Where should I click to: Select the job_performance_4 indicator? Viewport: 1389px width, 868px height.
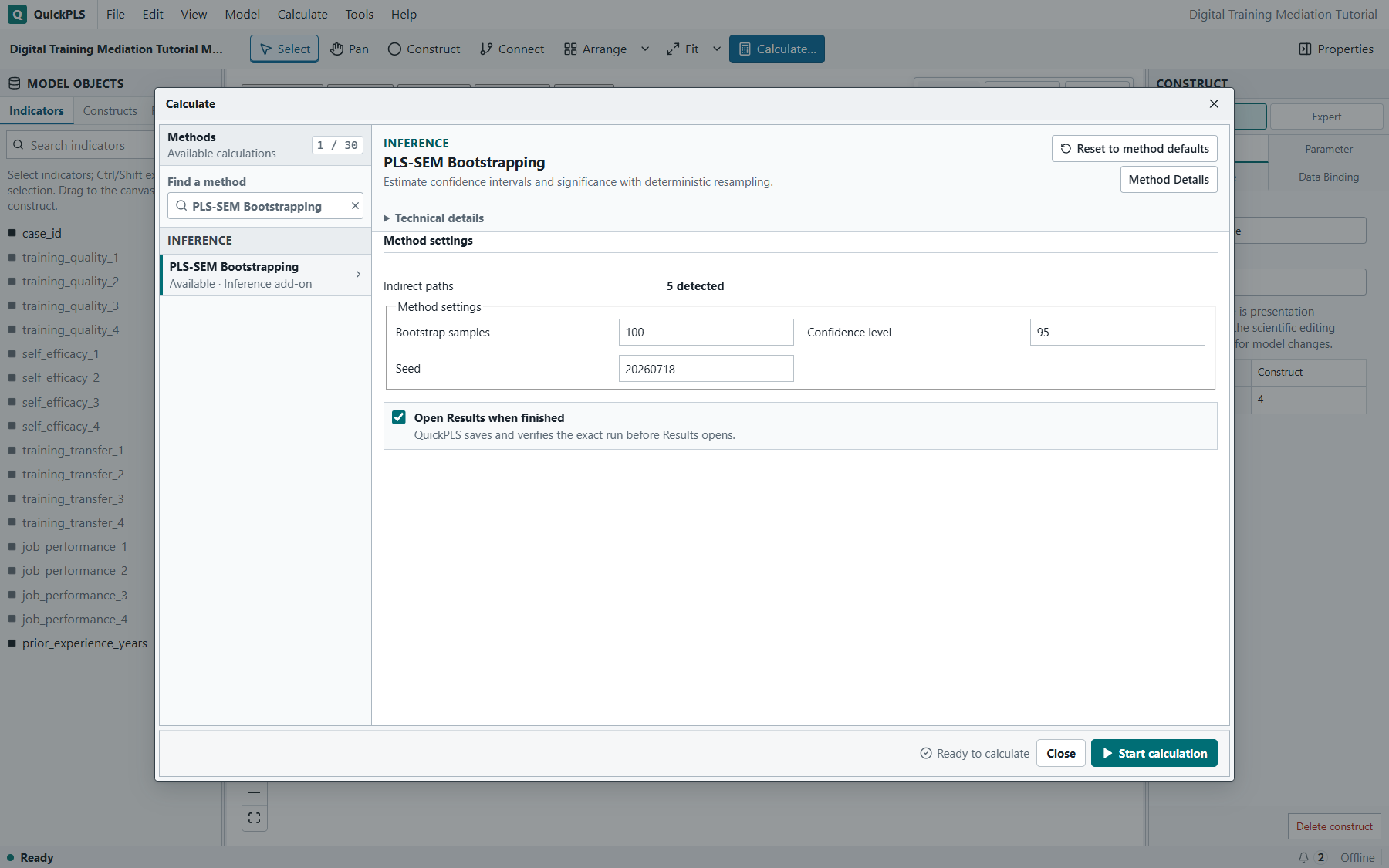pyautogui.click(x=74, y=619)
